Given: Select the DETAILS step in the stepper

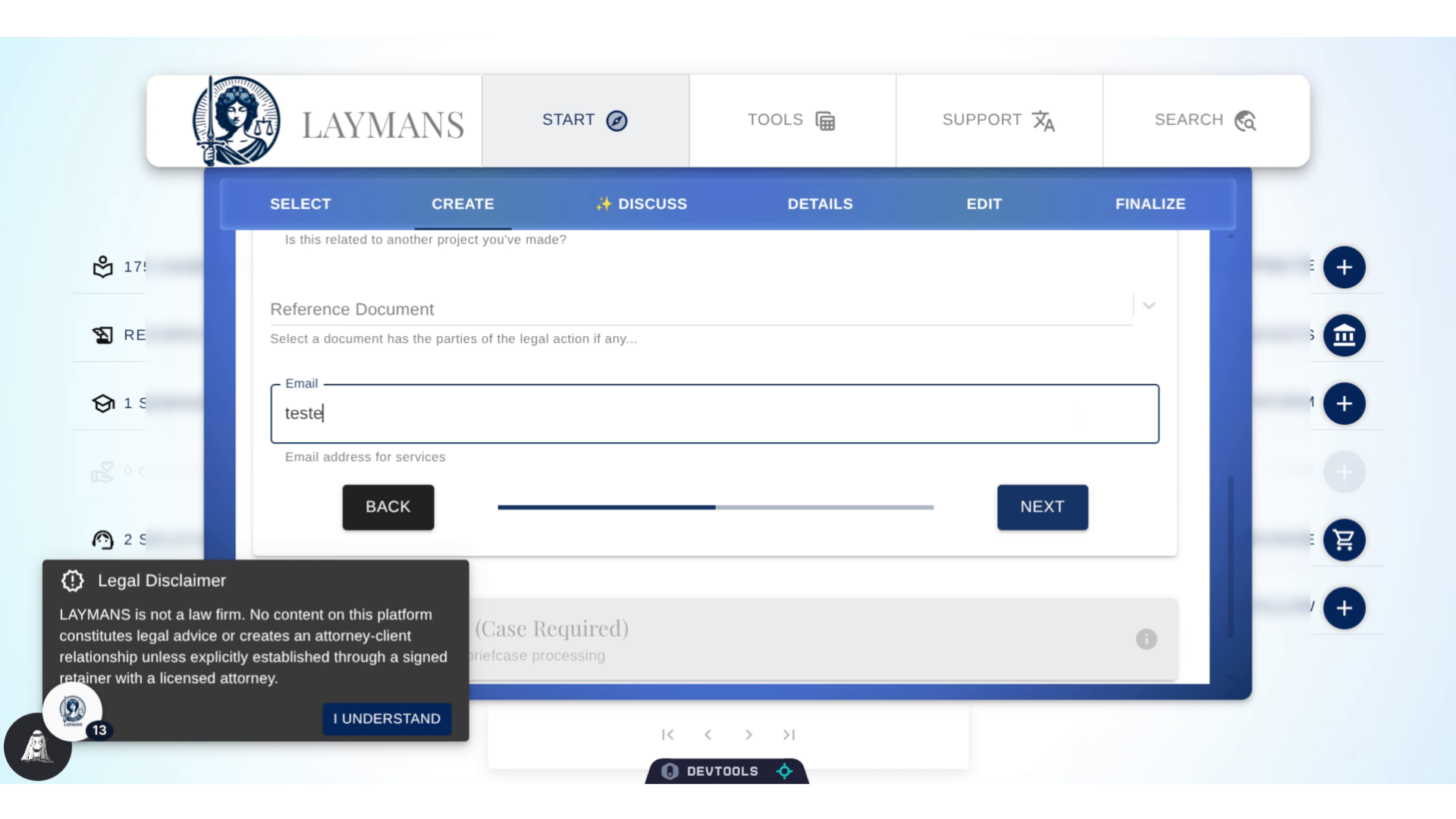Looking at the screenshot, I should pos(820,203).
